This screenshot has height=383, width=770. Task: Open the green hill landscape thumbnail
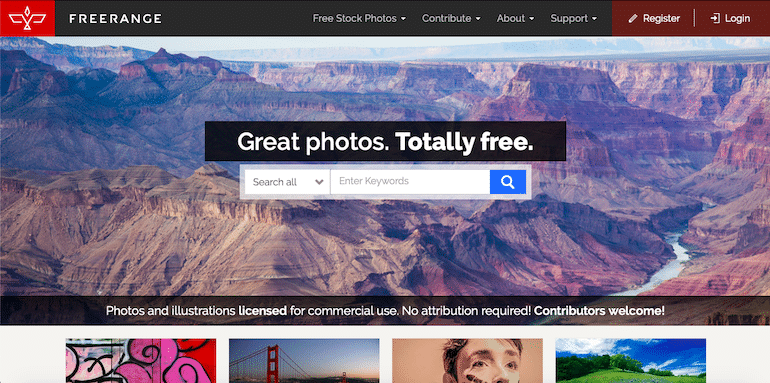pos(631,360)
